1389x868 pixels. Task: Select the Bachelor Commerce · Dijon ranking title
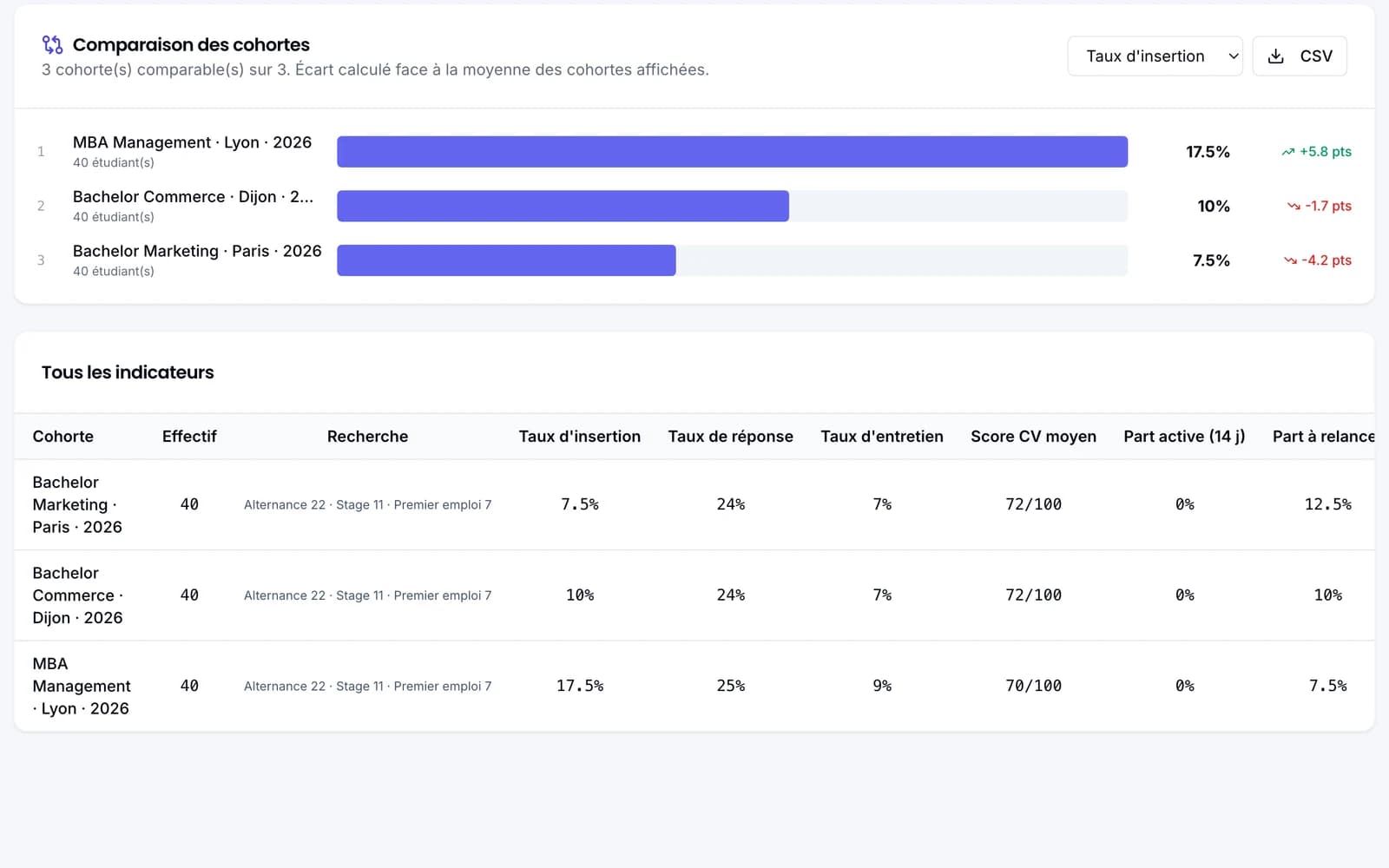(x=193, y=197)
